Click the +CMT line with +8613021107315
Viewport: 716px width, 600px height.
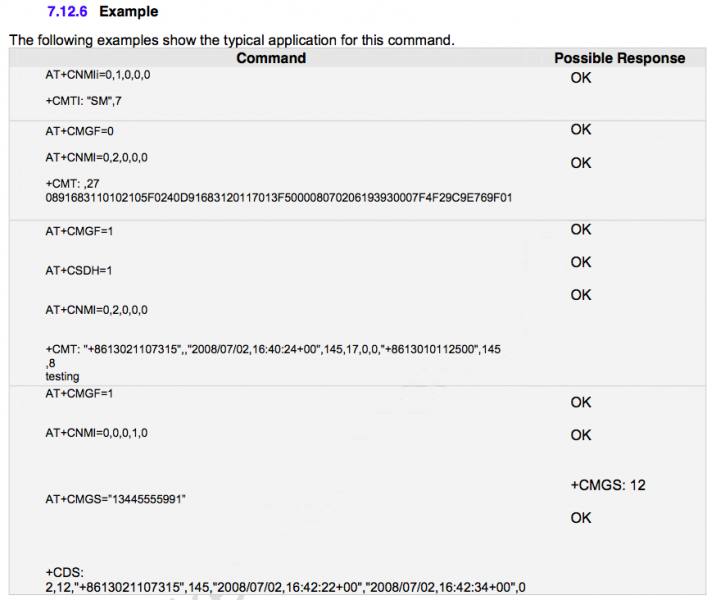point(273,349)
